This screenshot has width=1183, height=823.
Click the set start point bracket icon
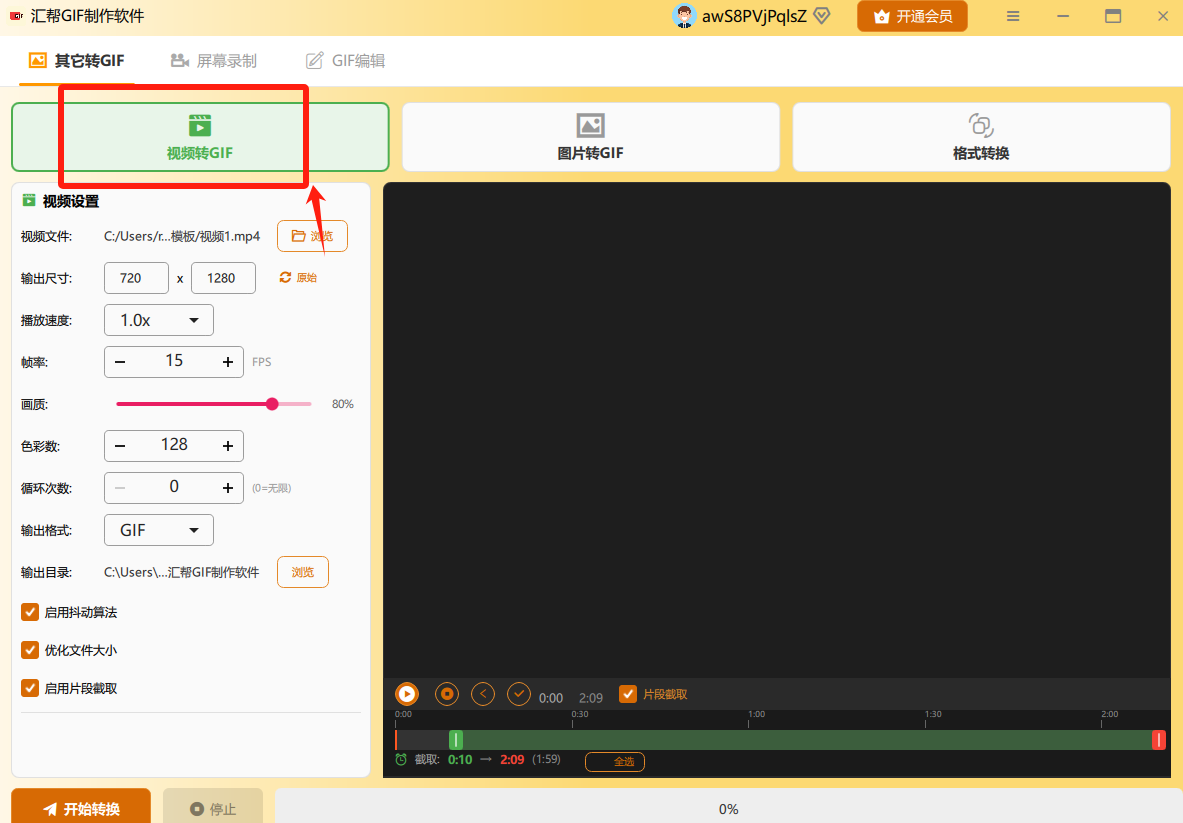(483, 694)
